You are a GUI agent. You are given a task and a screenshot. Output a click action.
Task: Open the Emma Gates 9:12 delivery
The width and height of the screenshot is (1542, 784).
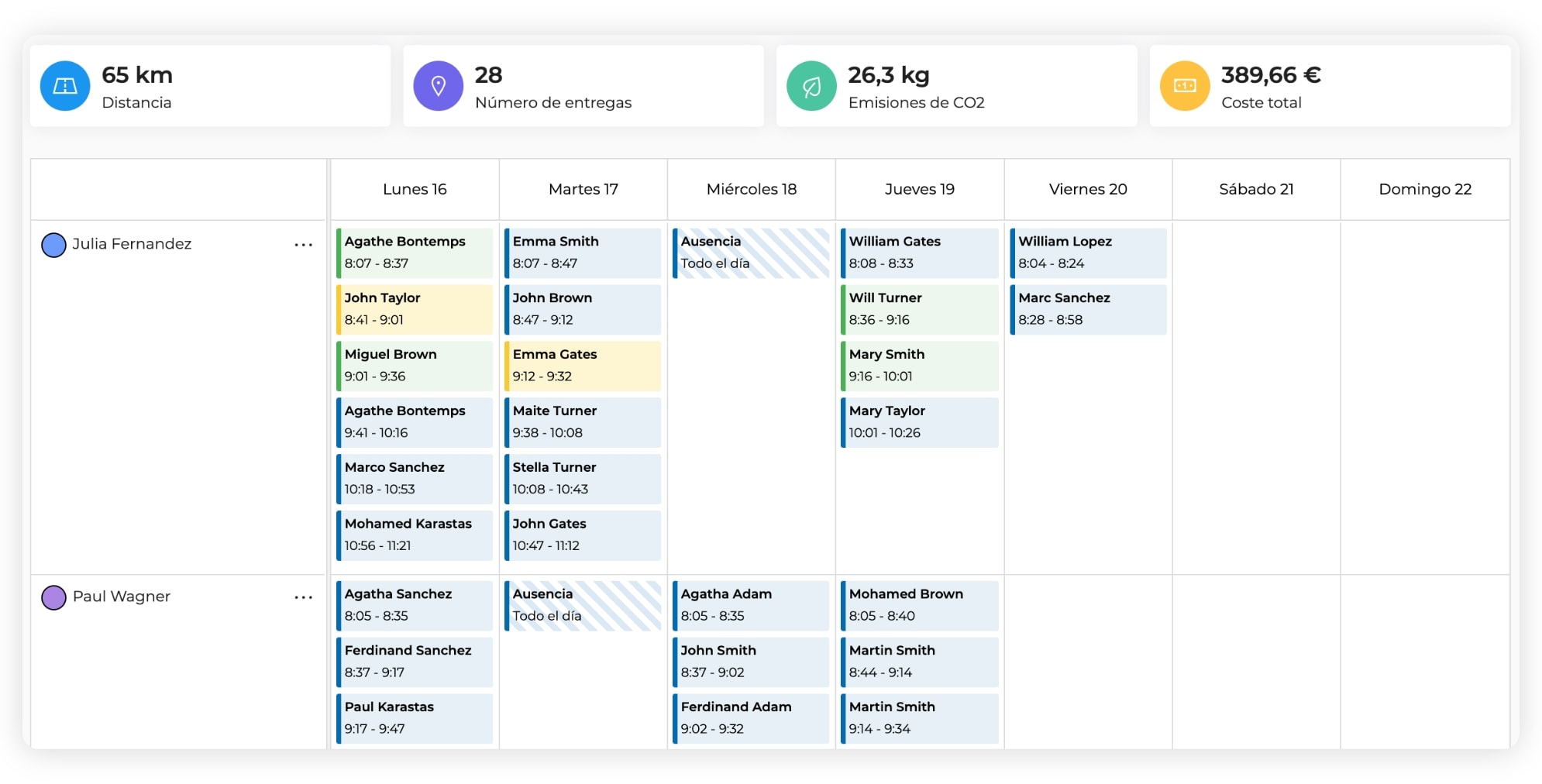[x=583, y=366]
